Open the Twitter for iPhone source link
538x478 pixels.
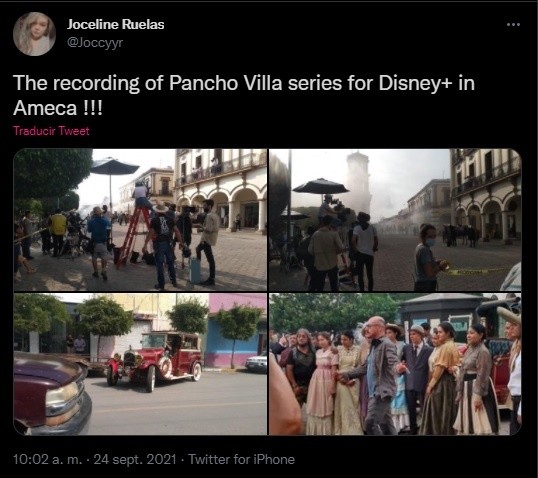242,459
